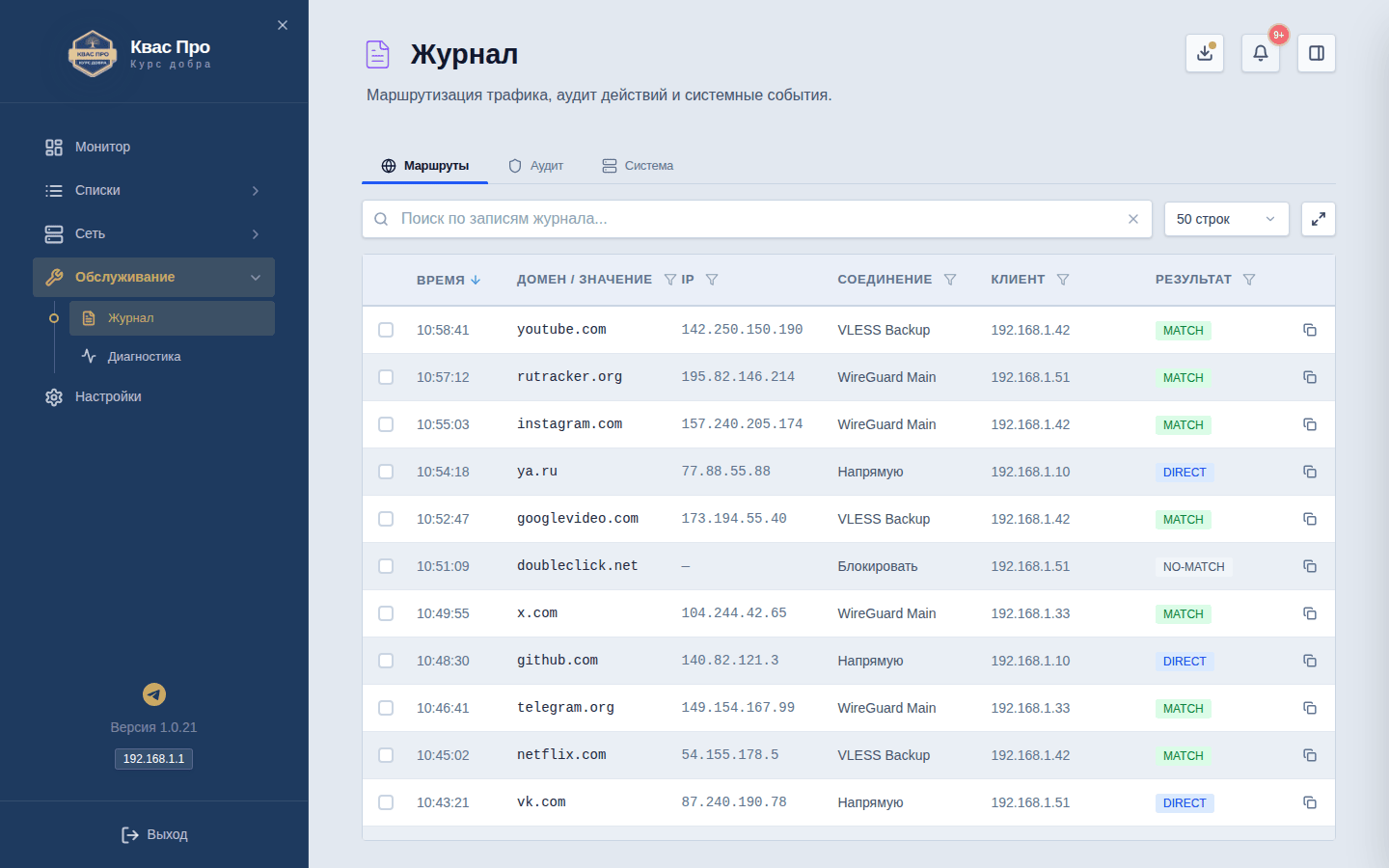Tick the instagram.com row checkbox
The image size is (1389, 868).
point(386,424)
